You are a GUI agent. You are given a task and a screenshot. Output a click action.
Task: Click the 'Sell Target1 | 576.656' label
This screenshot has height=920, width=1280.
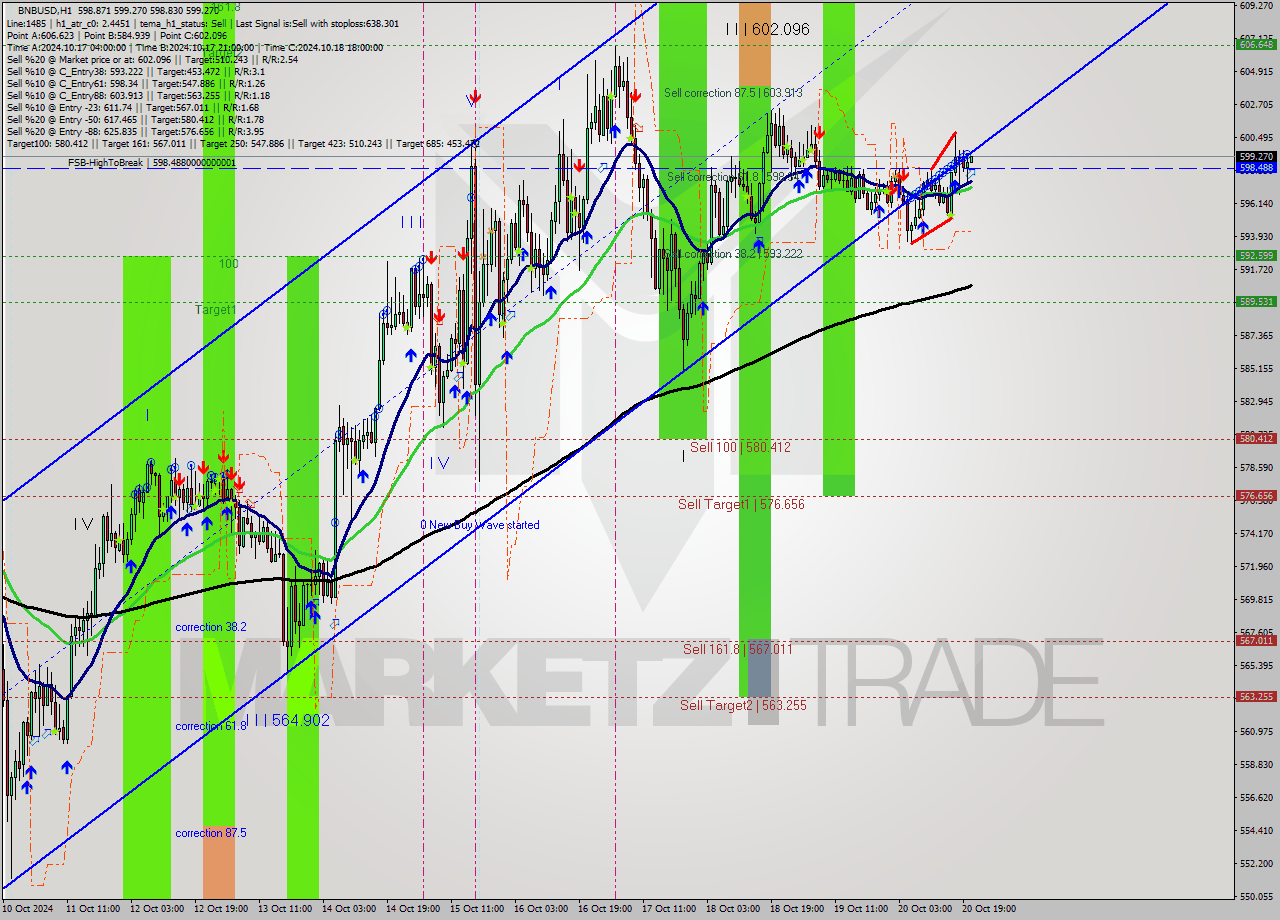[741, 504]
